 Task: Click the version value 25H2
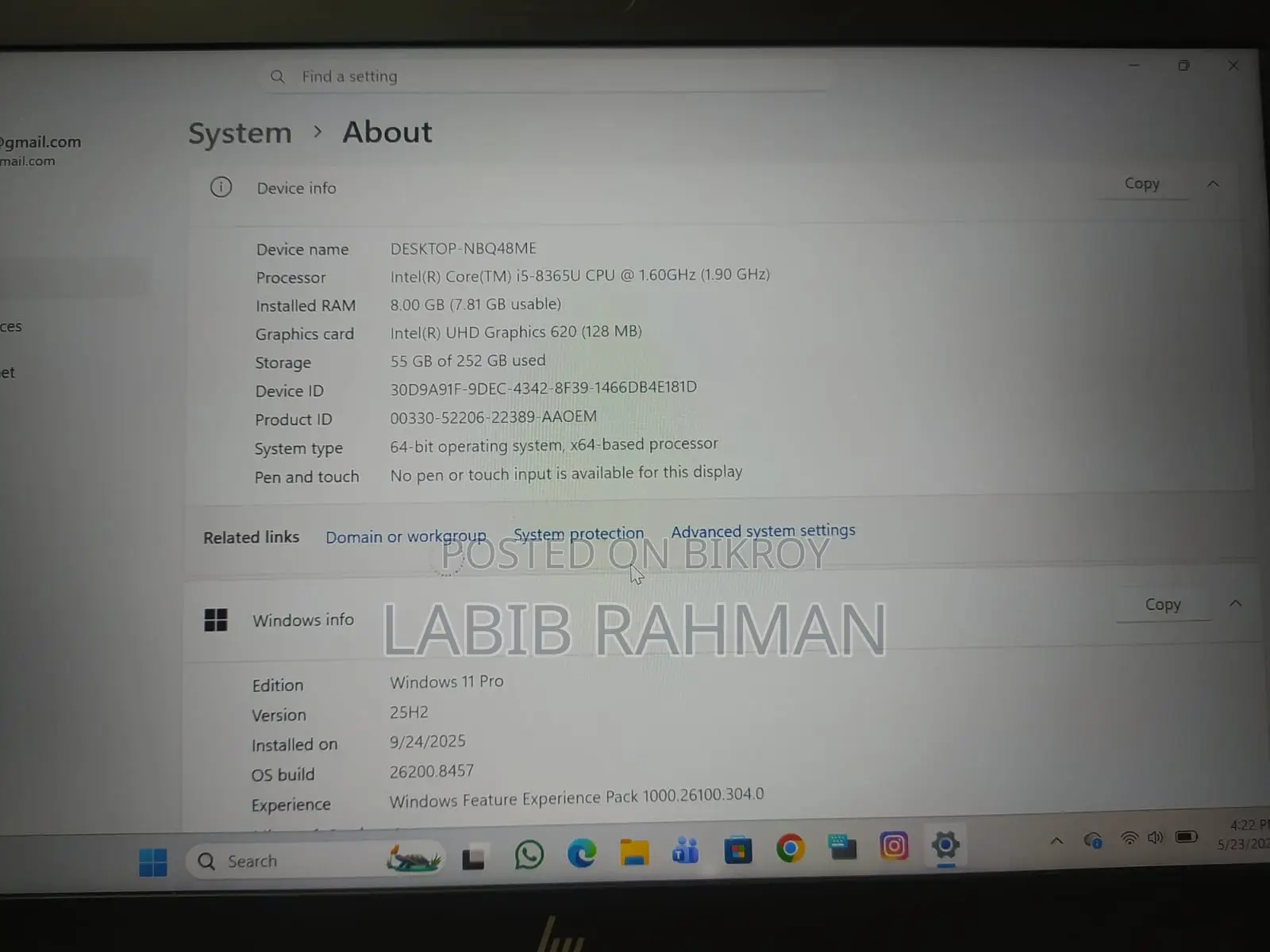pyautogui.click(x=409, y=712)
